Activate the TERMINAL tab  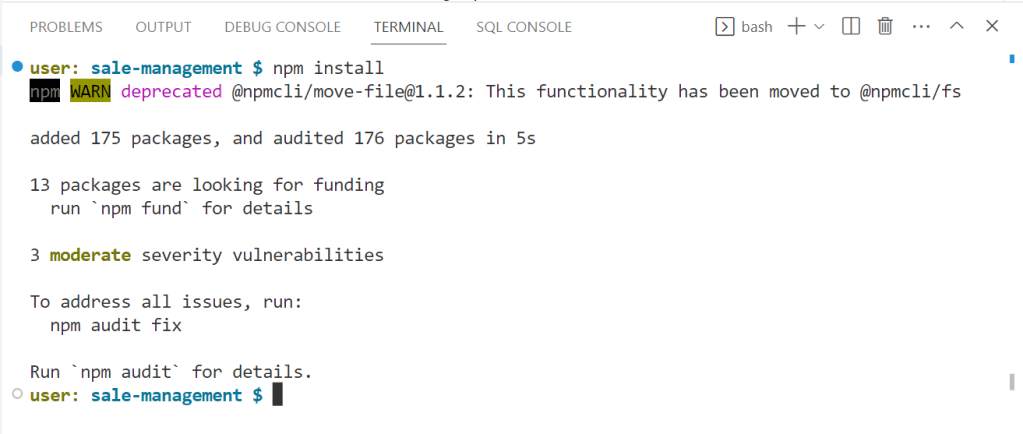408,27
